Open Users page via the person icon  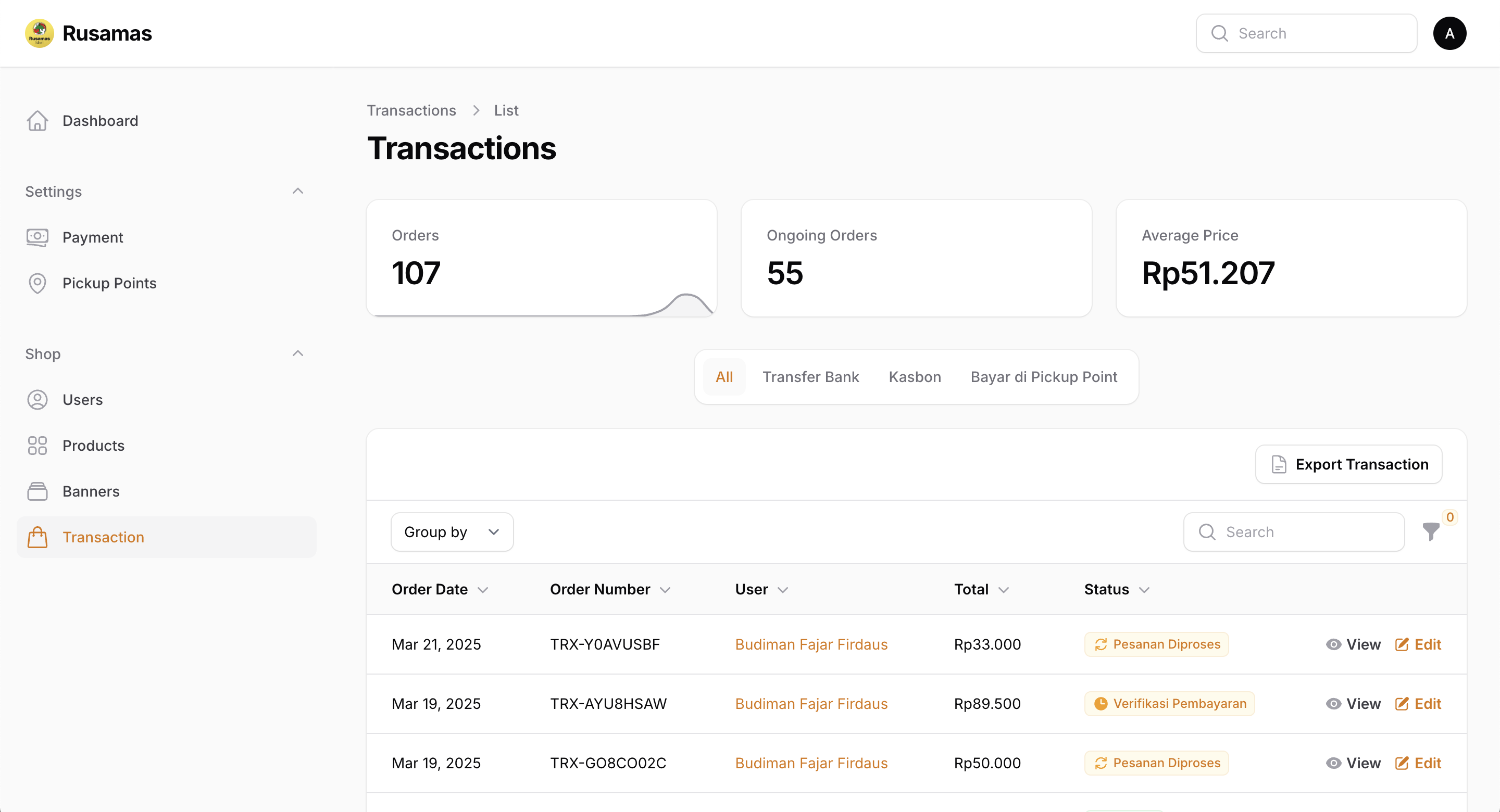[37, 400]
